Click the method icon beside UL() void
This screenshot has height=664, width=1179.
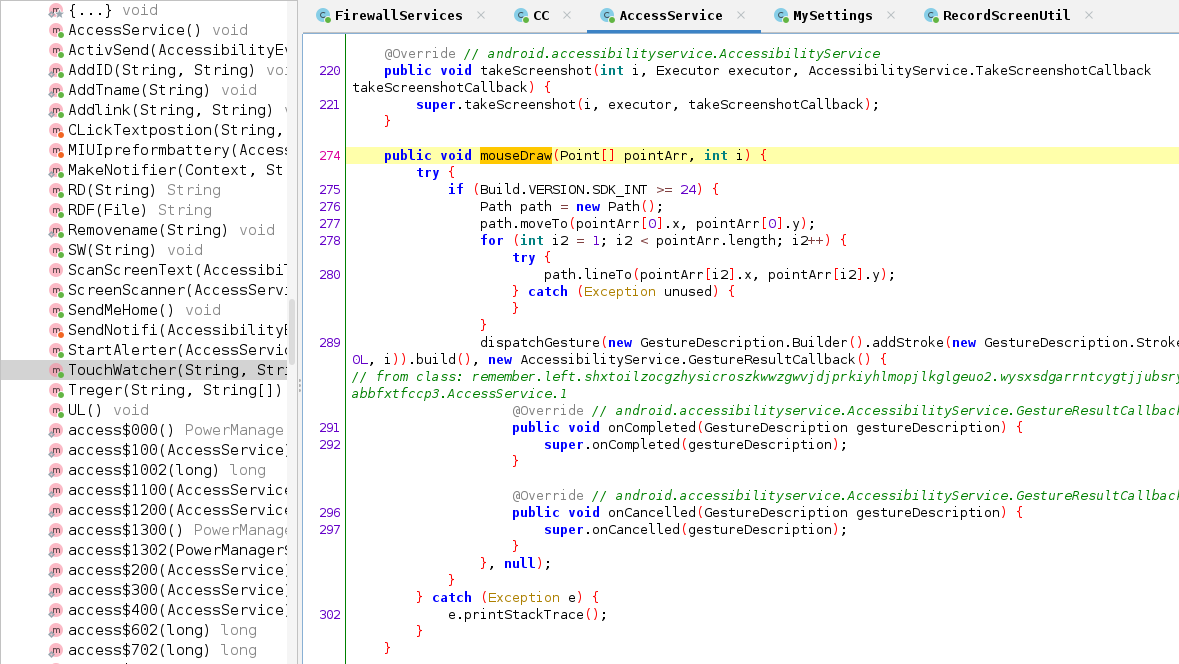pos(56,411)
